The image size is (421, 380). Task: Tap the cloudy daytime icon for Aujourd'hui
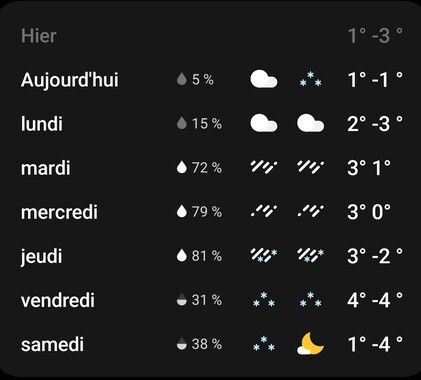[x=264, y=79]
